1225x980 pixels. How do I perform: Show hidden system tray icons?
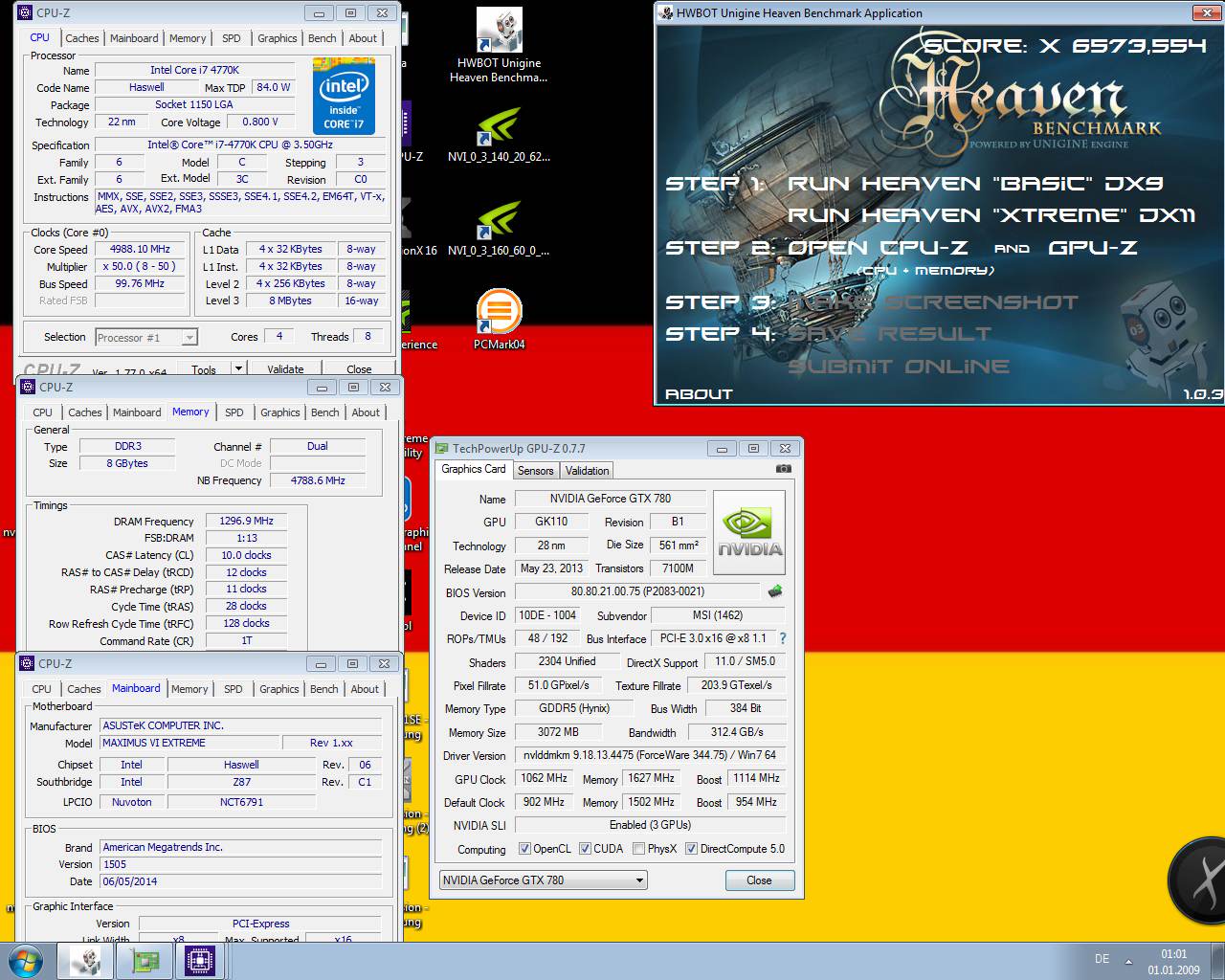(x=1128, y=961)
